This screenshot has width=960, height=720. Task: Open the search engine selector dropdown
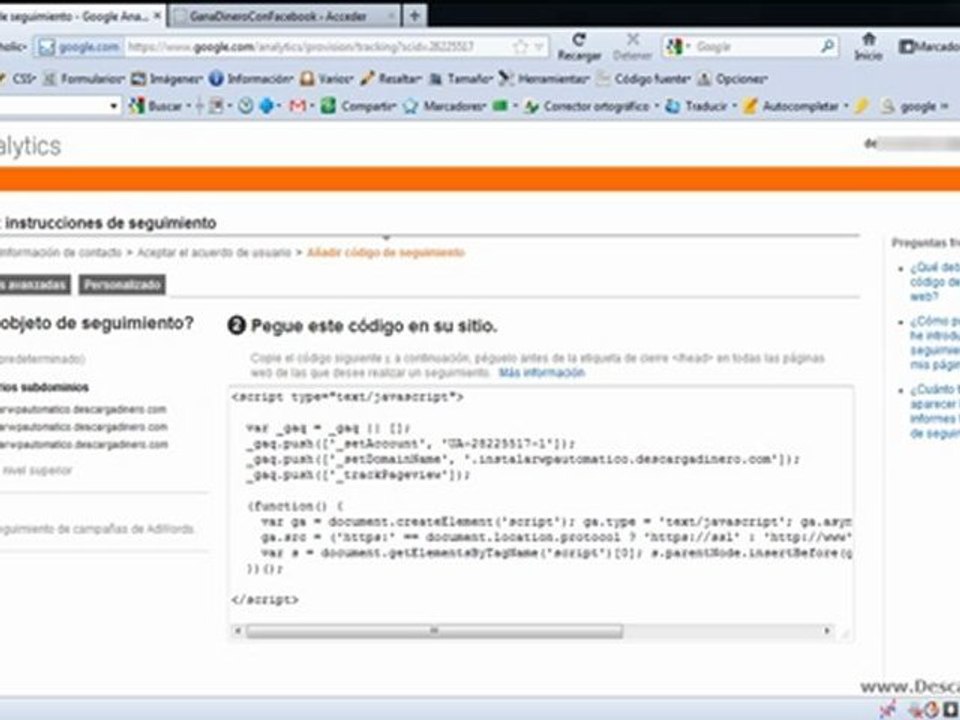(x=678, y=47)
